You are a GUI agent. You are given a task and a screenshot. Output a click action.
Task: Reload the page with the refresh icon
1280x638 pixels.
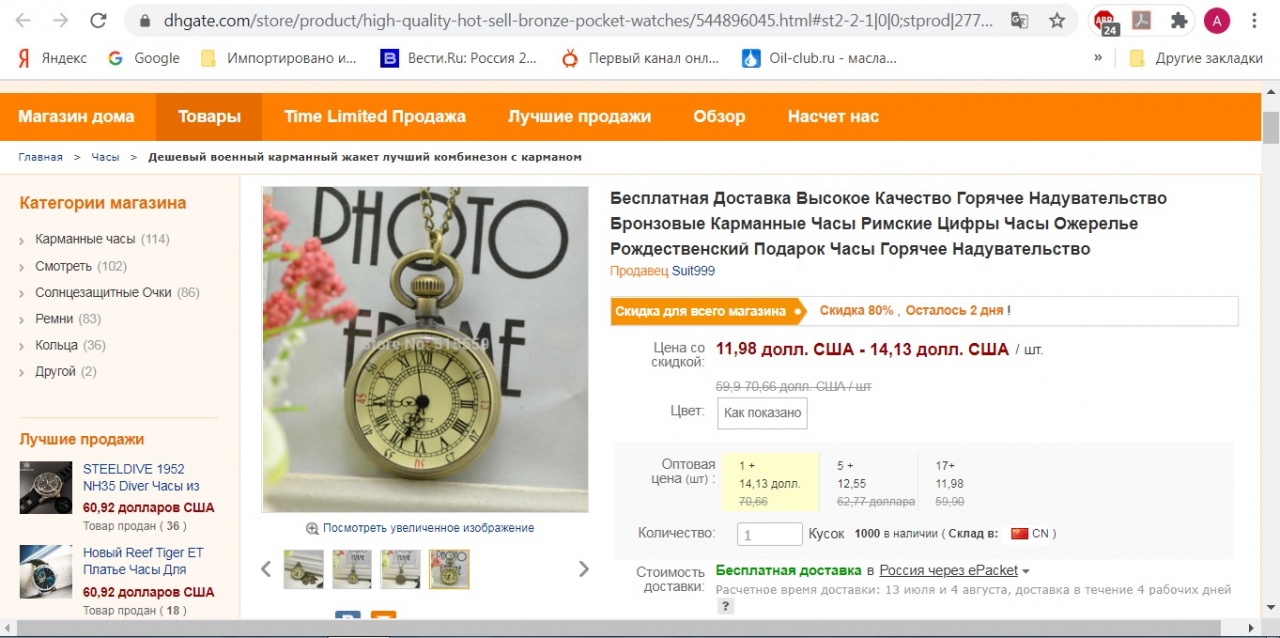coord(98,20)
